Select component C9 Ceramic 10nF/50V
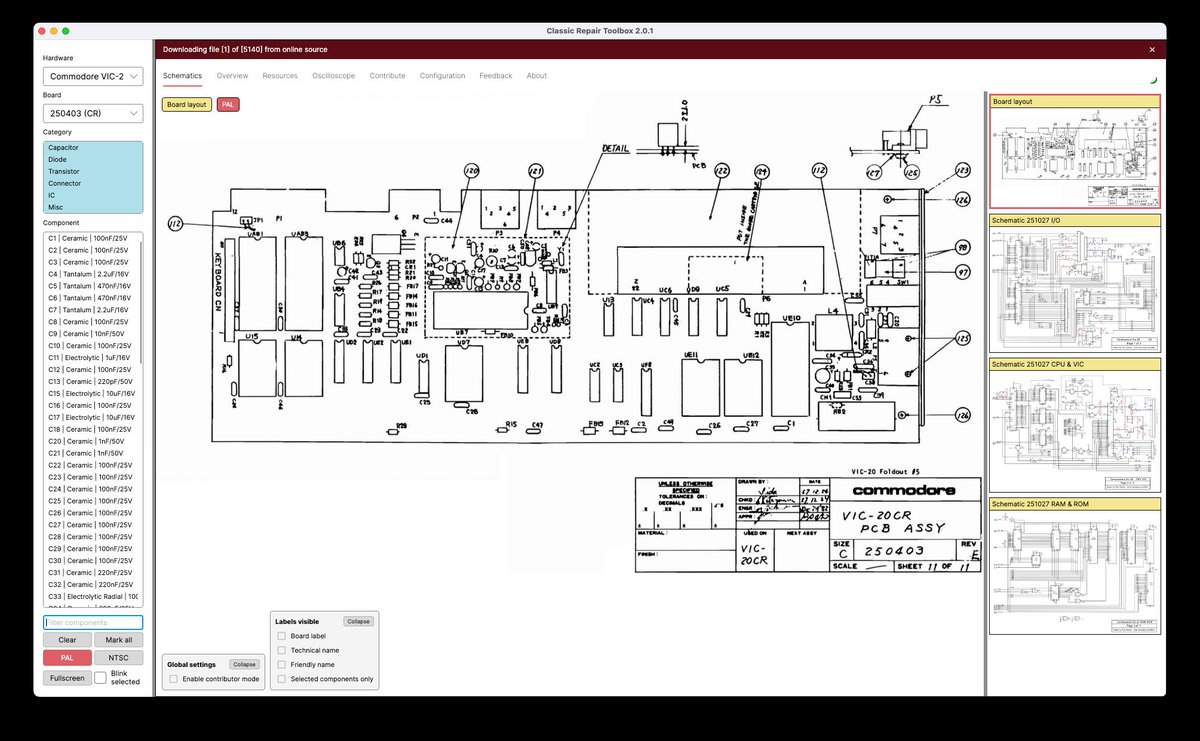Viewport: 1200px width, 741px height. [x=91, y=334]
